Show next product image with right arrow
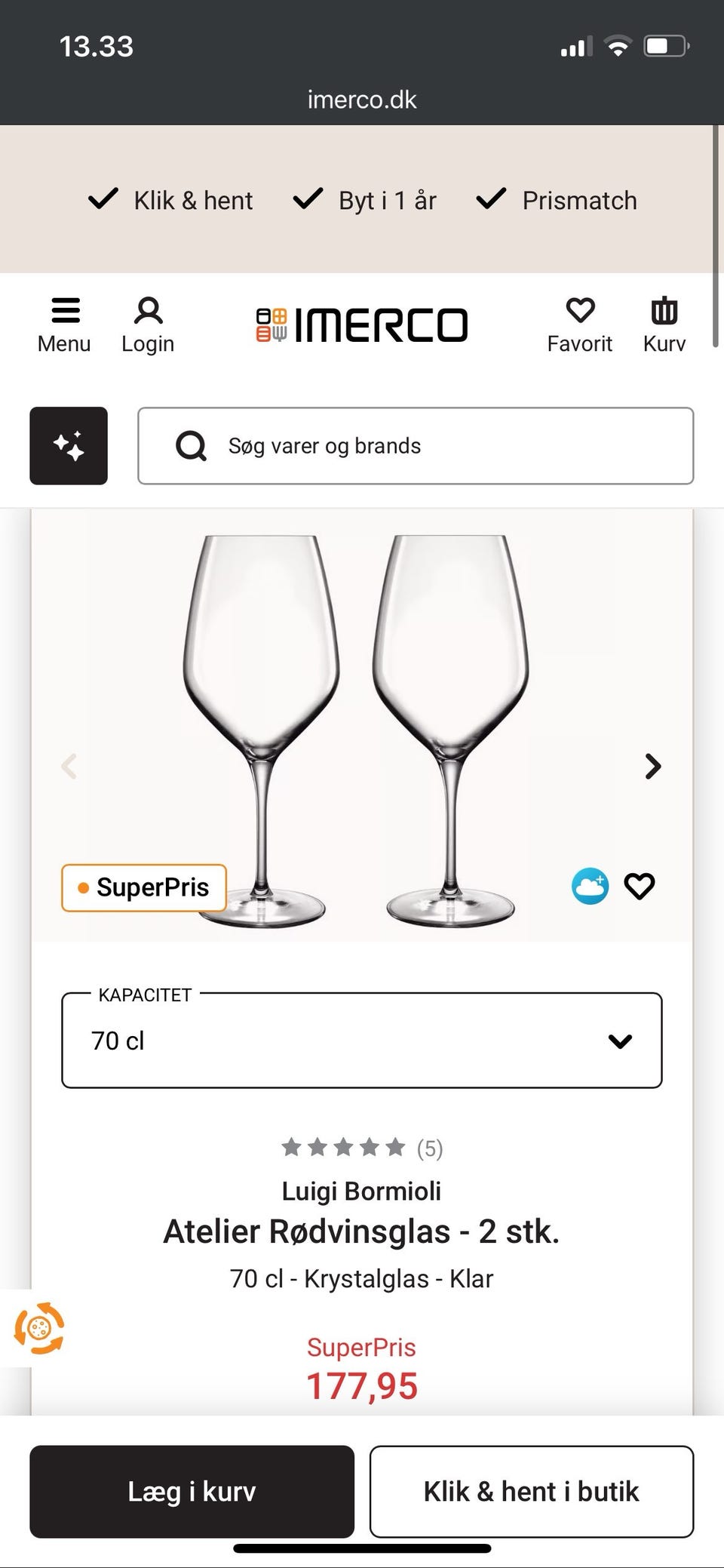The height and width of the screenshot is (1568, 724). pos(653,767)
